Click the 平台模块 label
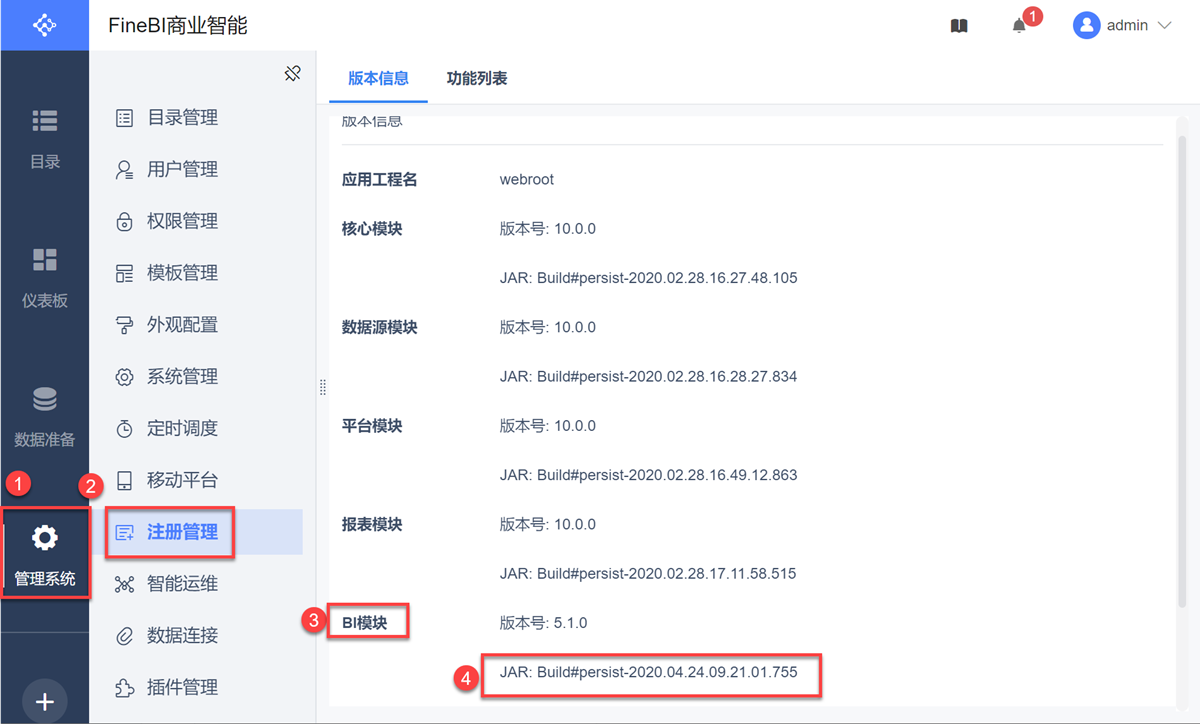The width and height of the screenshot is (1200, 724). click(x=372, y=426)
